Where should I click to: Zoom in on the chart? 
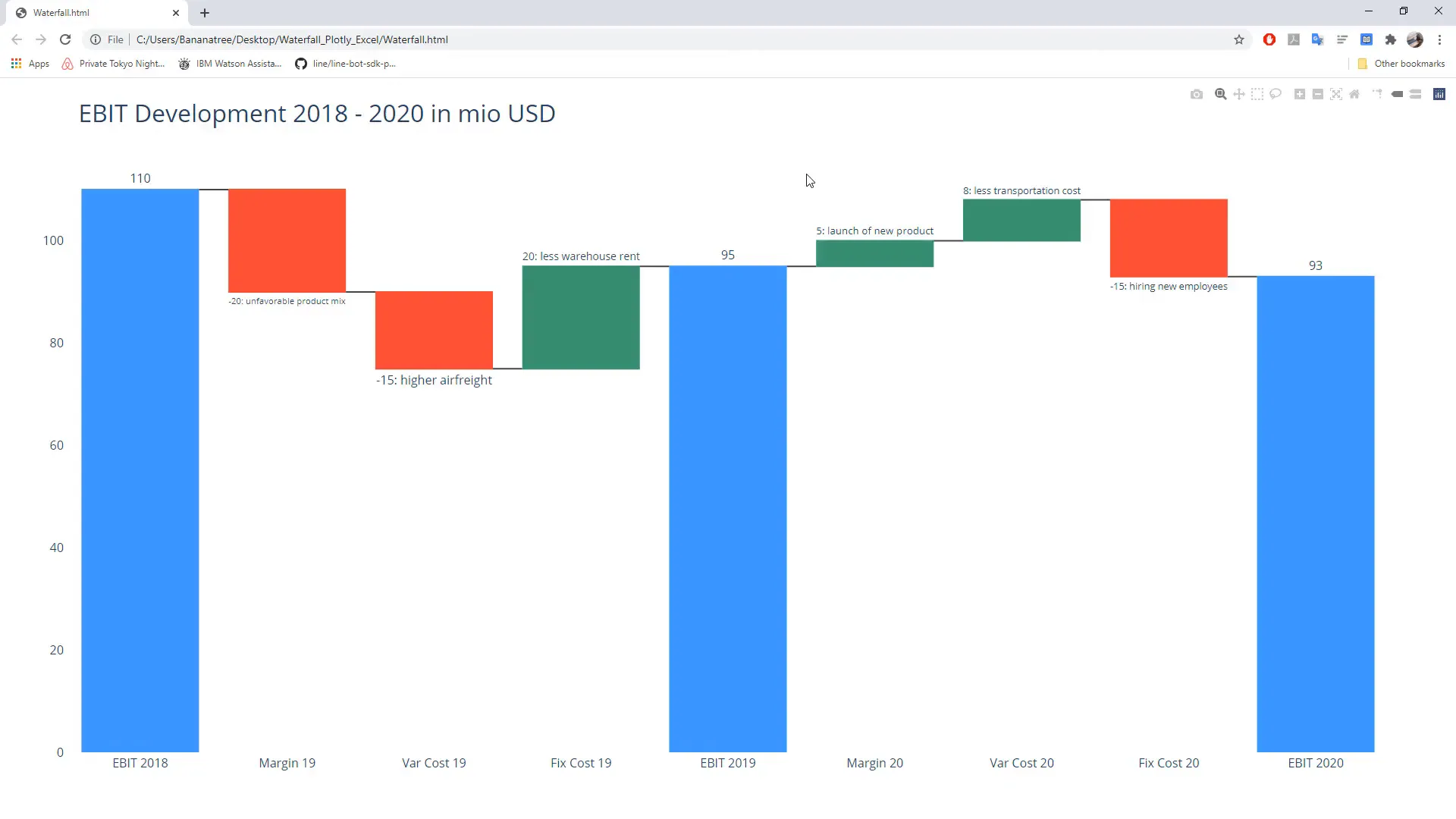[x=1298, y=94]
